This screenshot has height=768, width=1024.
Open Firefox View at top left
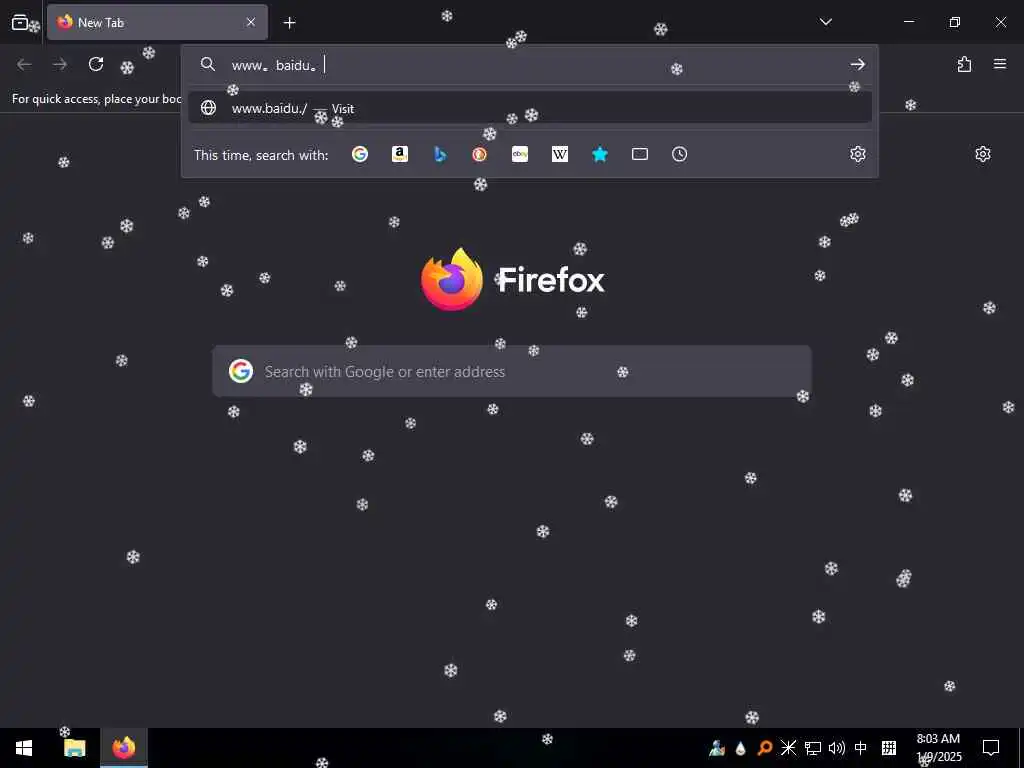[x=20, y=22]
